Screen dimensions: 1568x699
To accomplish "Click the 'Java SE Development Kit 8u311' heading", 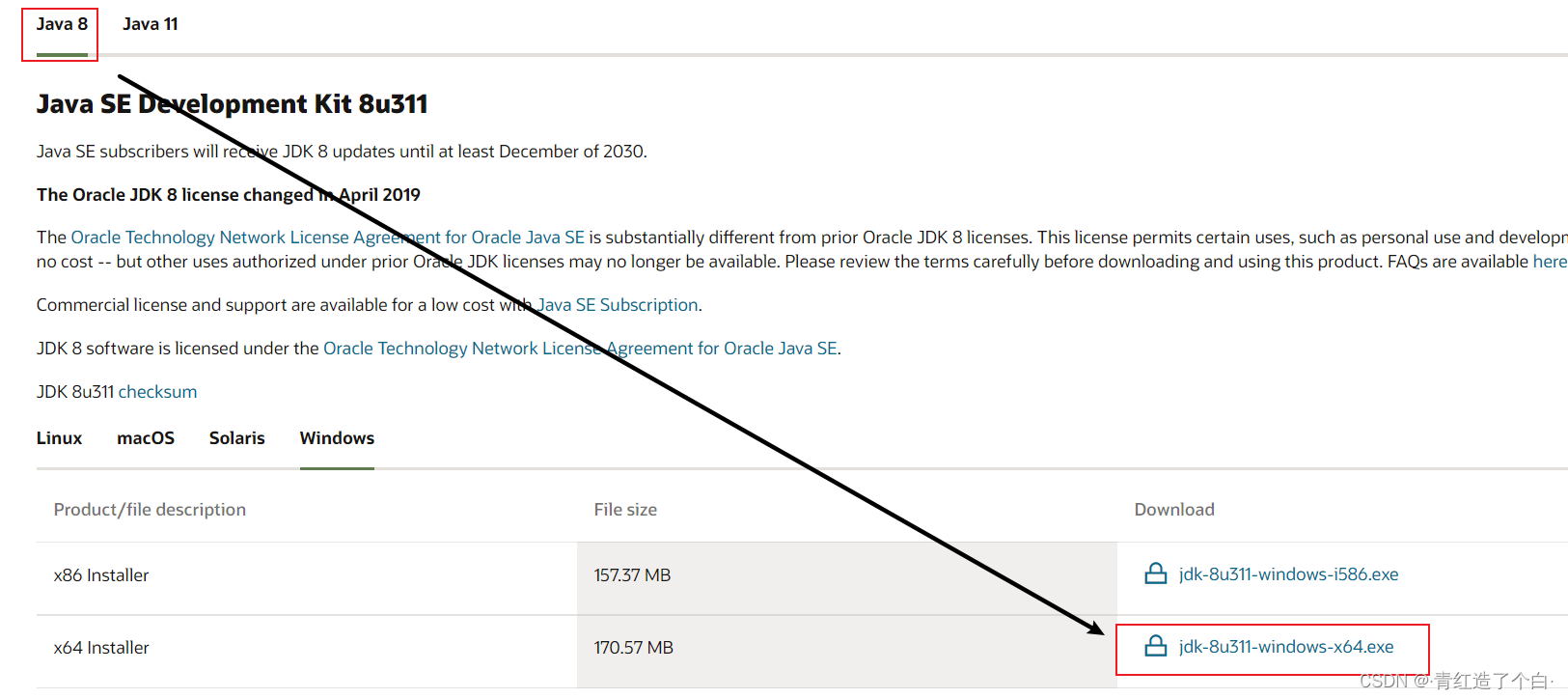I will (232, 104).
